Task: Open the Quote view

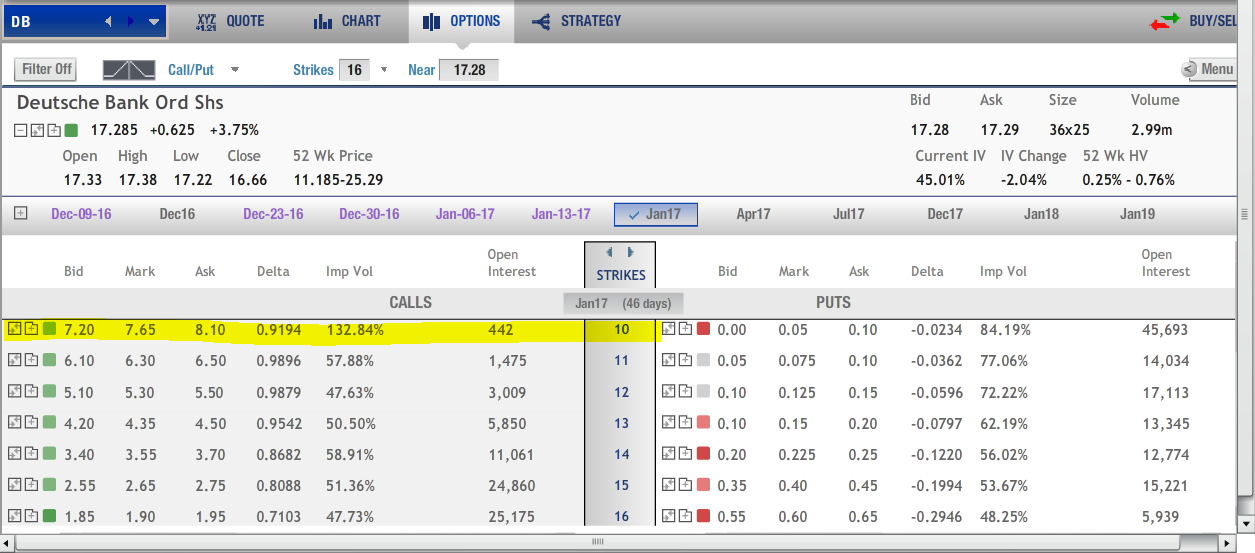Action: pyautogui.click(x=229, y=21)
